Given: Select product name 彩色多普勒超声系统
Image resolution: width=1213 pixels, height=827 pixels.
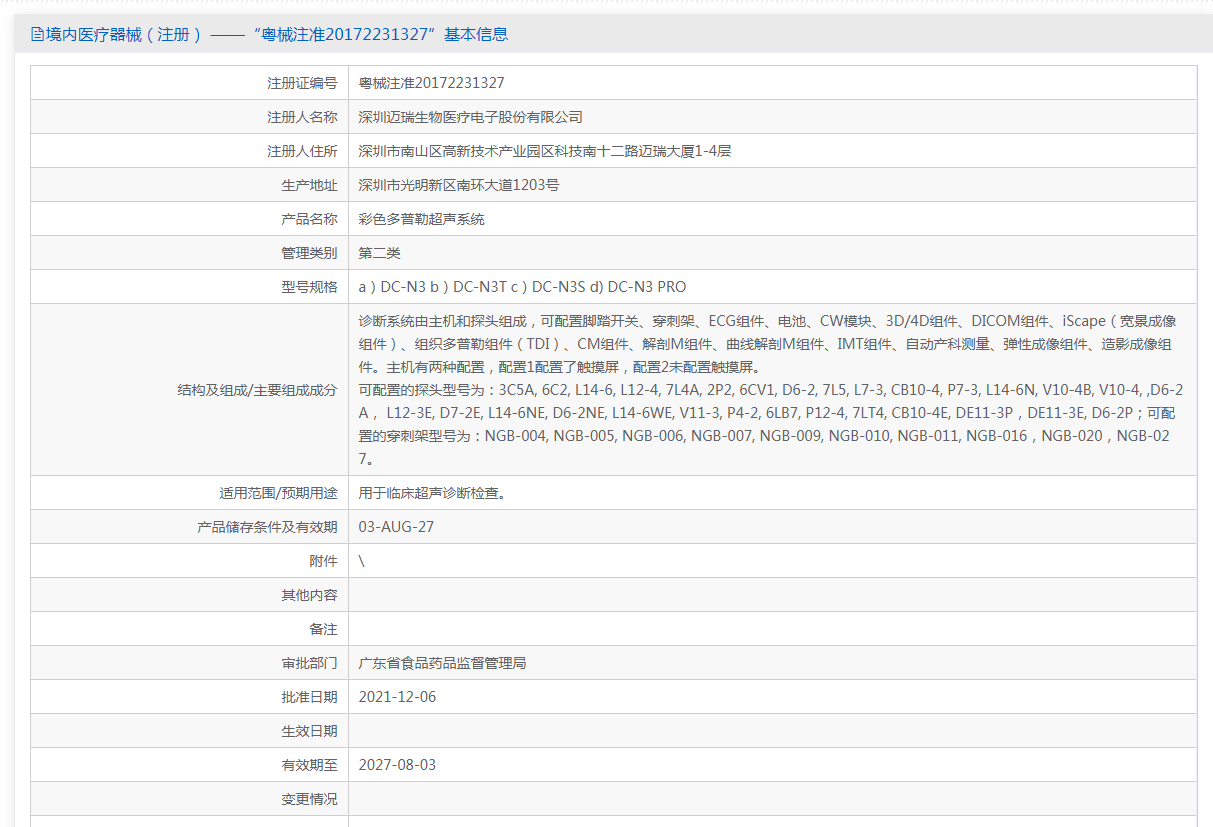Looking at the screenshot, I should 422,219.
